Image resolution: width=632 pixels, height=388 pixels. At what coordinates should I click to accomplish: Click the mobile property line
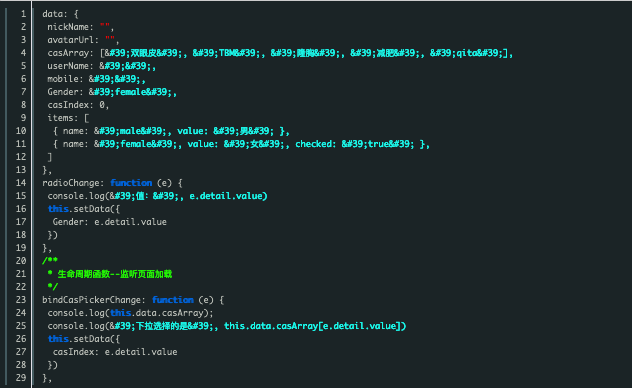point(96,79)
